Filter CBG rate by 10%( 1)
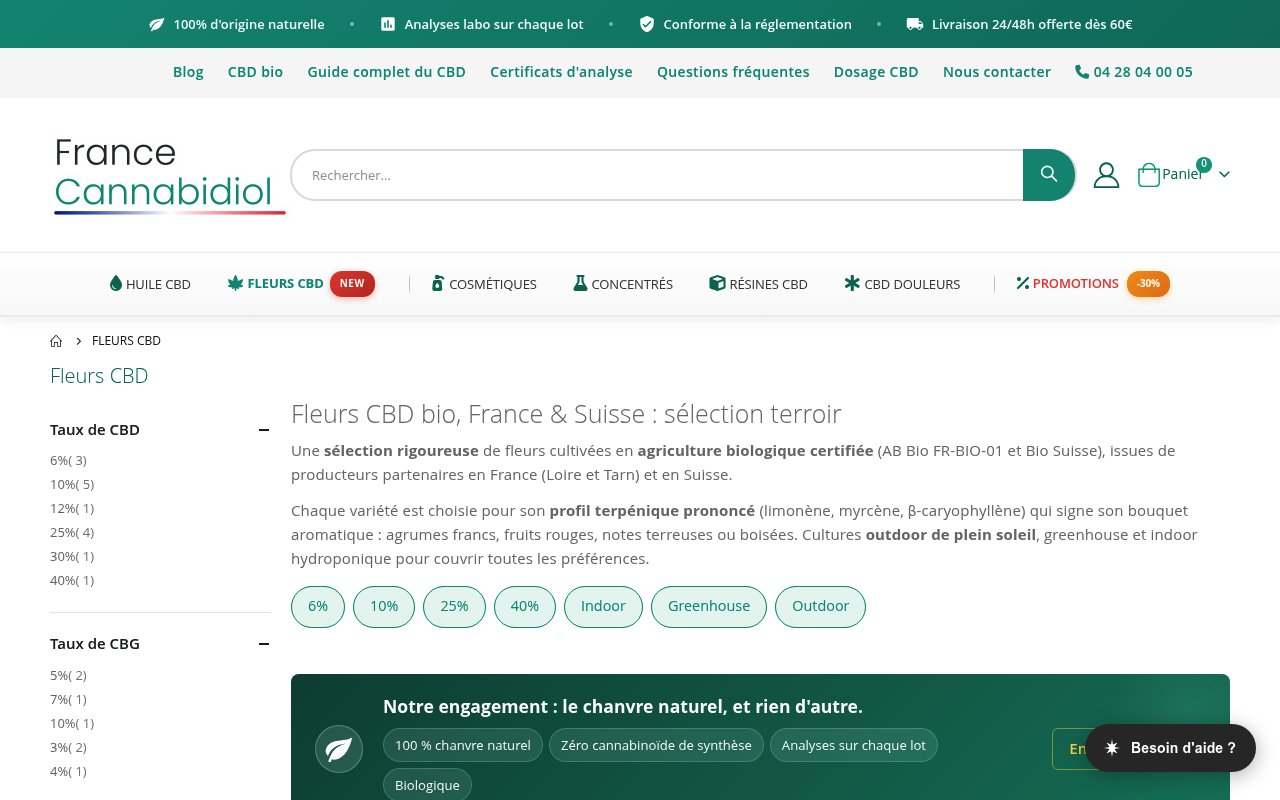Image resolution: width=1280 pixels, height=800 pixels. pos(72,724)
